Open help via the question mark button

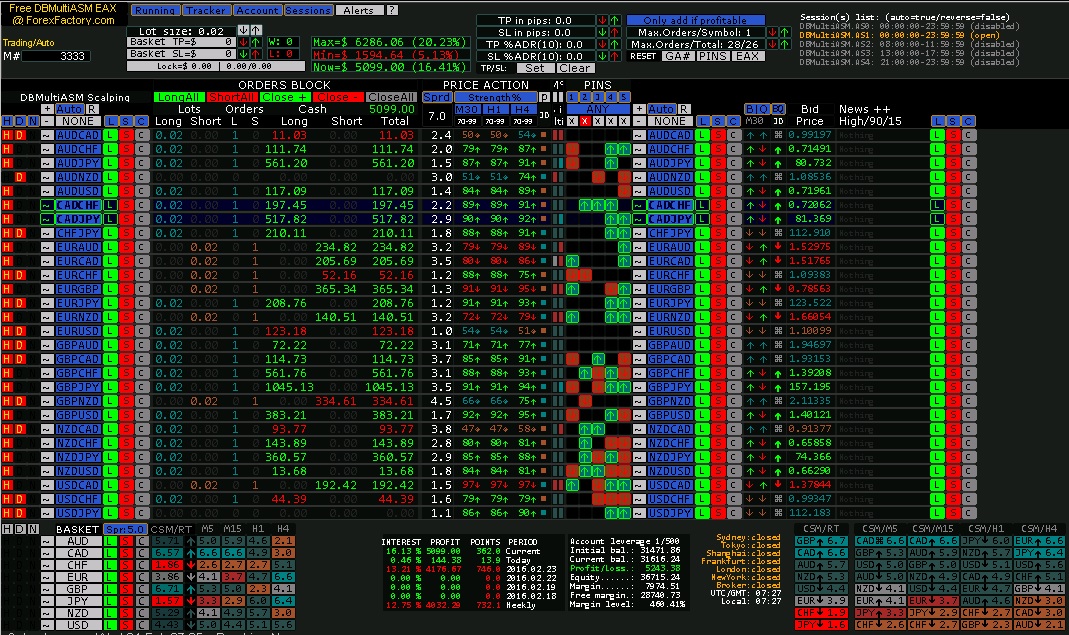pos(392,10)
